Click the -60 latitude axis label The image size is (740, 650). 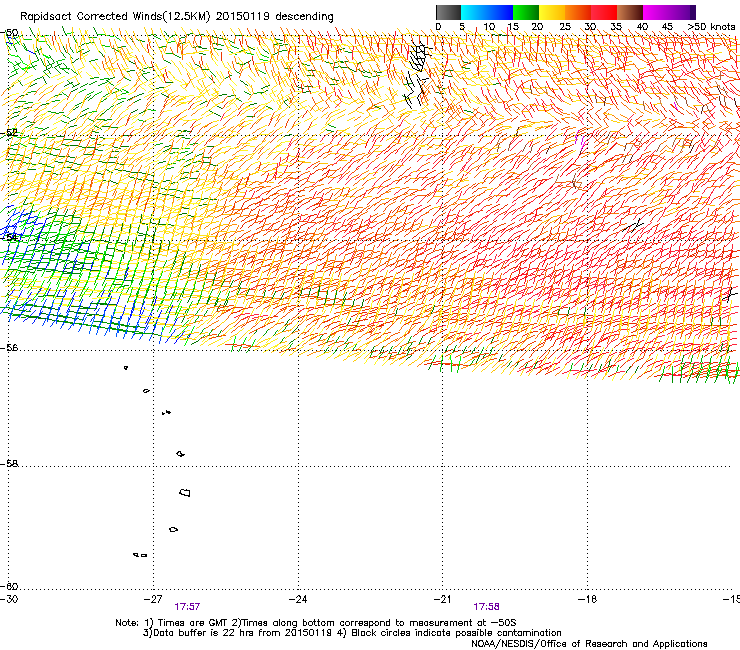point(8,586)
